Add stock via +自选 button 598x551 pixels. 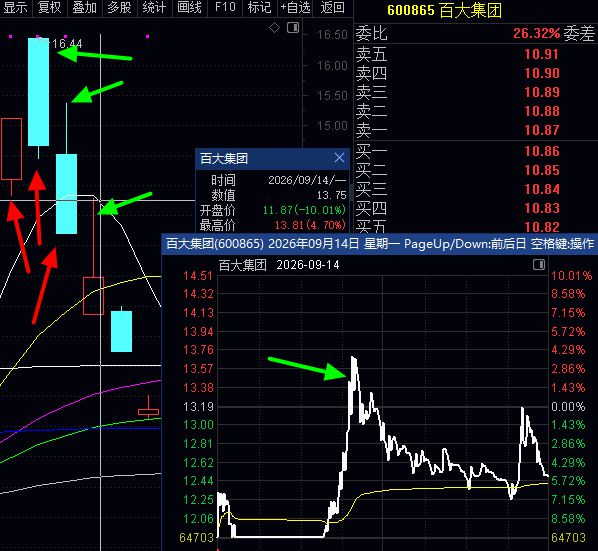pyautogui.click(x=295, y=8)
